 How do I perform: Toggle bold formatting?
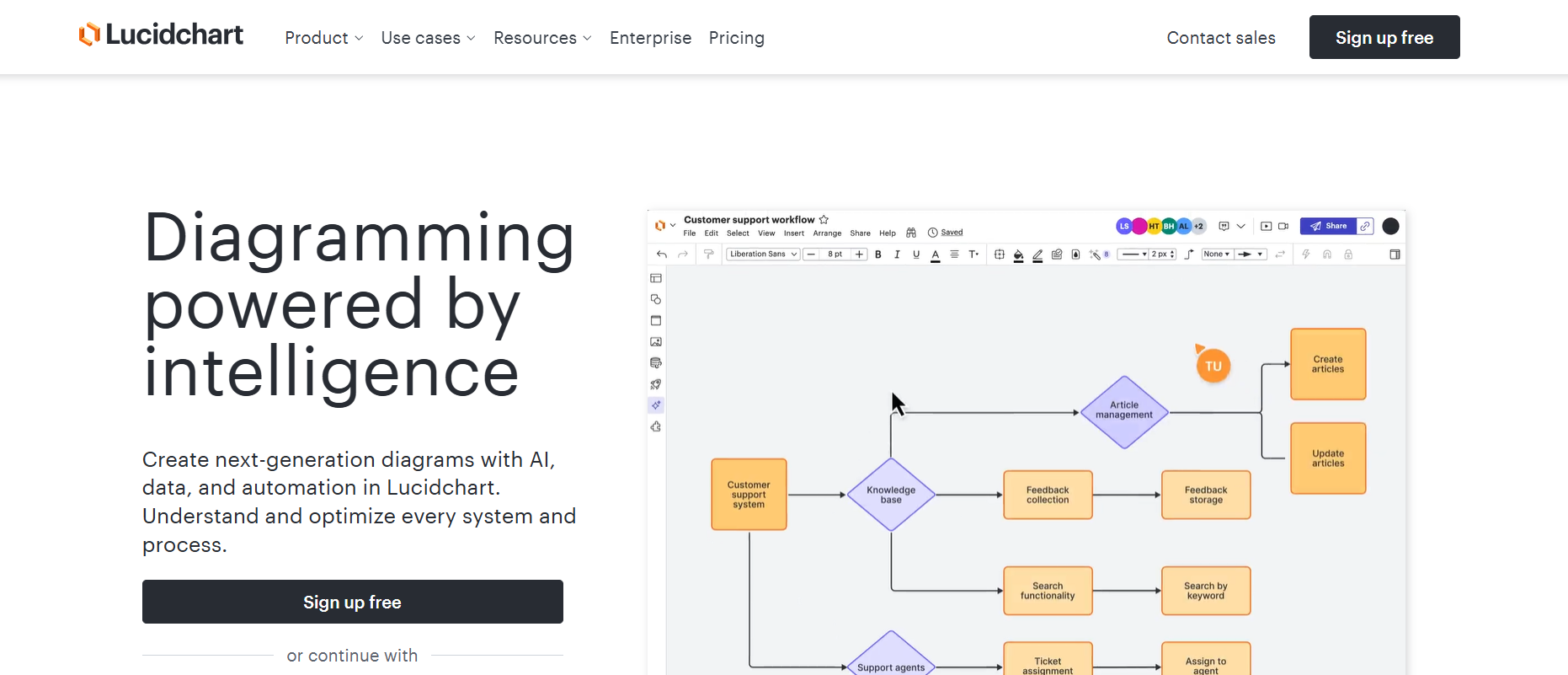click(x=878, y=254)
